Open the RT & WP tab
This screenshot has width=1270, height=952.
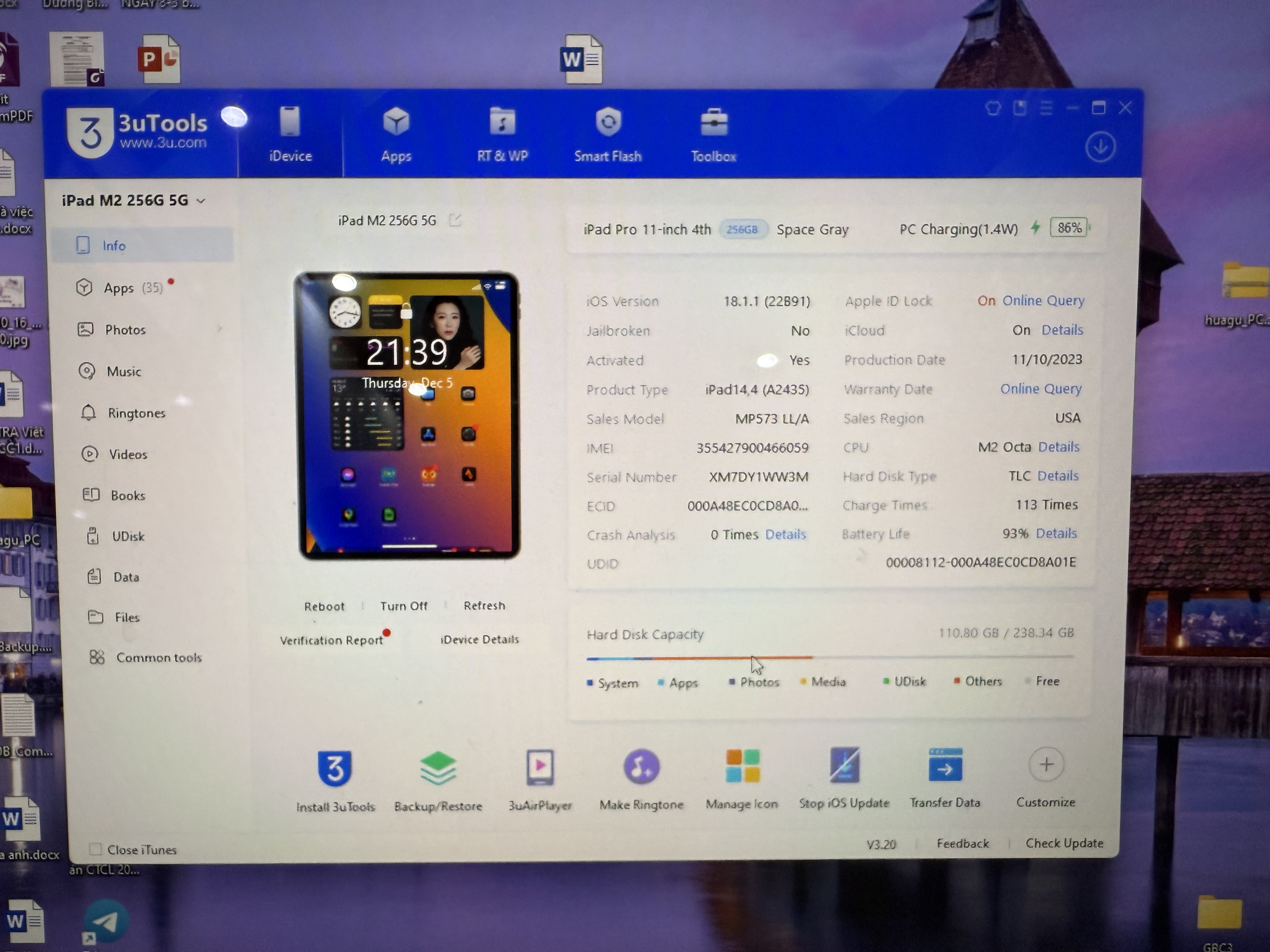[x=502, y=135]
